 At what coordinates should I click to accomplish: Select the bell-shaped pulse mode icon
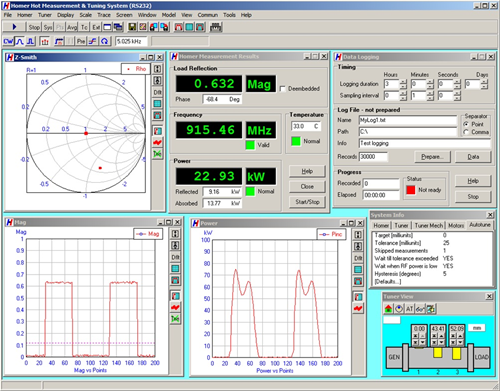click(x=20, y=41)
